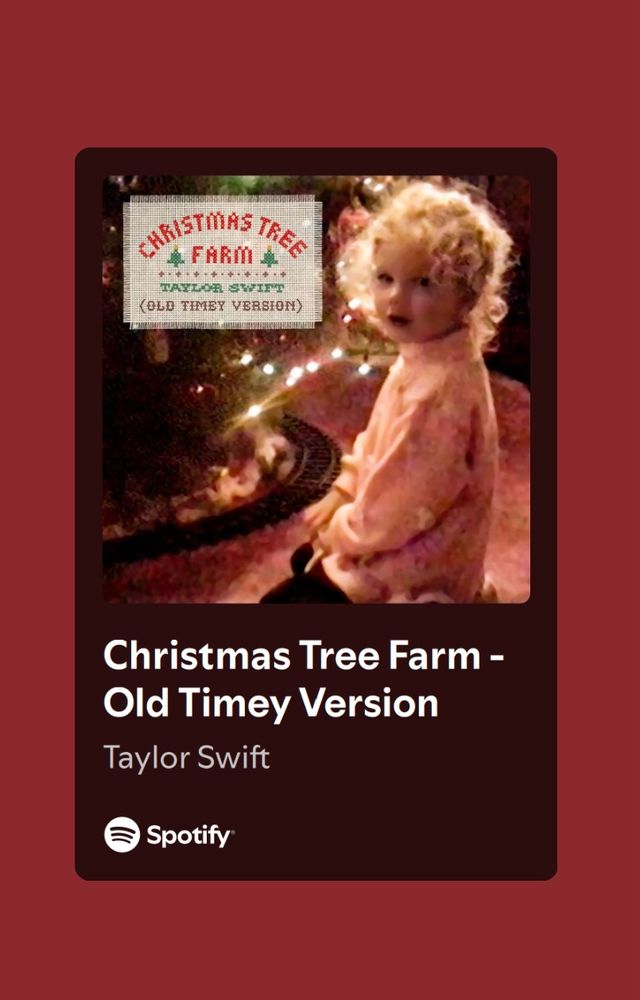Click the 'Old Timey Version' title line
Viewport: 640px width, 1000px height.
[x=271, y=704]
